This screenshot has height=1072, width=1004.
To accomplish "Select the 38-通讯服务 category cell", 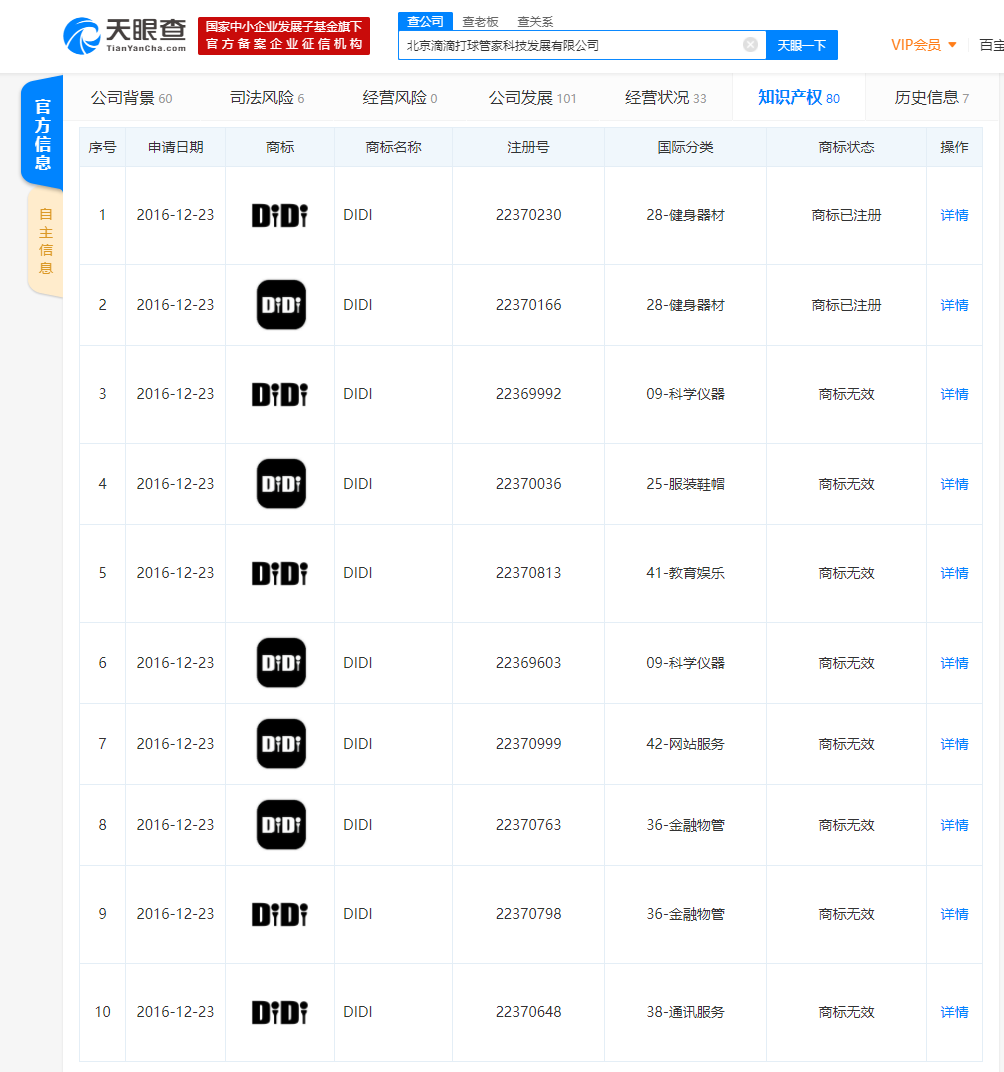I will (x=686, y=1012).
